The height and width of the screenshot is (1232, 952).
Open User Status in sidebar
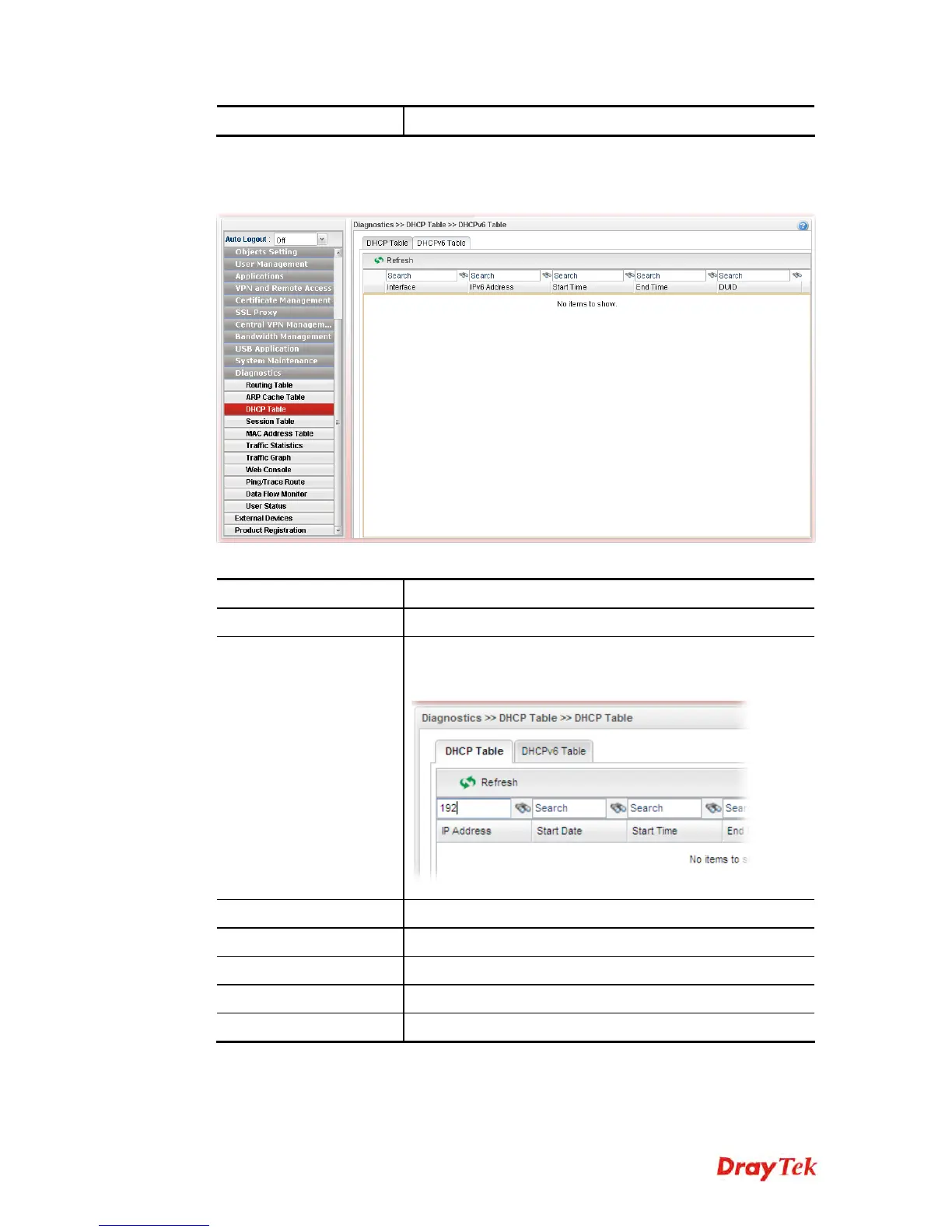tap(278, 506)
